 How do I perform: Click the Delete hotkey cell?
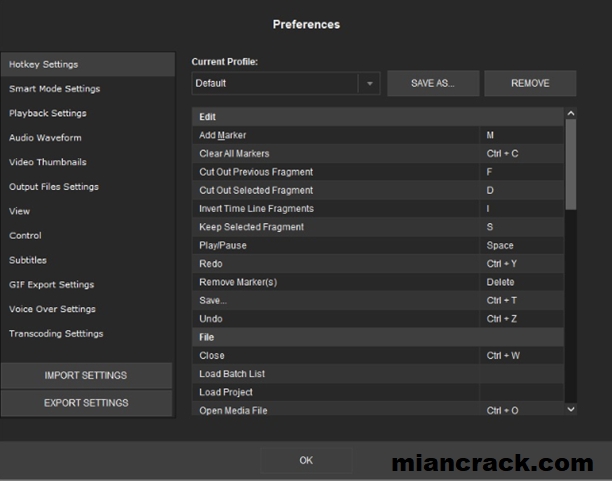(521, 282)
